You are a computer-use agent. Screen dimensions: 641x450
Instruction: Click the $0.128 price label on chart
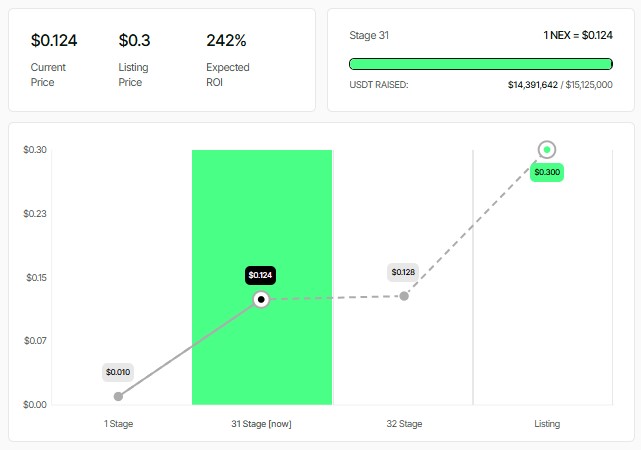click(403, 272)
